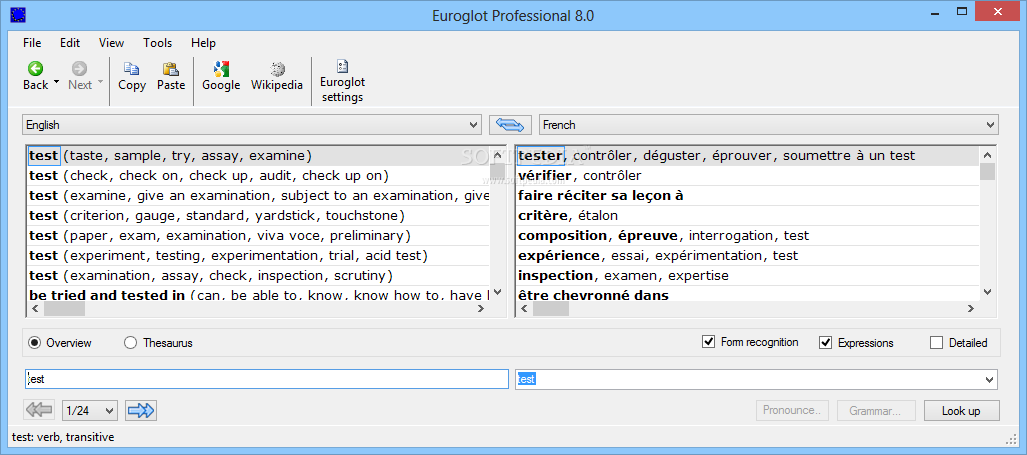Select 'test (taste, sample, try' row

(259, 156)
